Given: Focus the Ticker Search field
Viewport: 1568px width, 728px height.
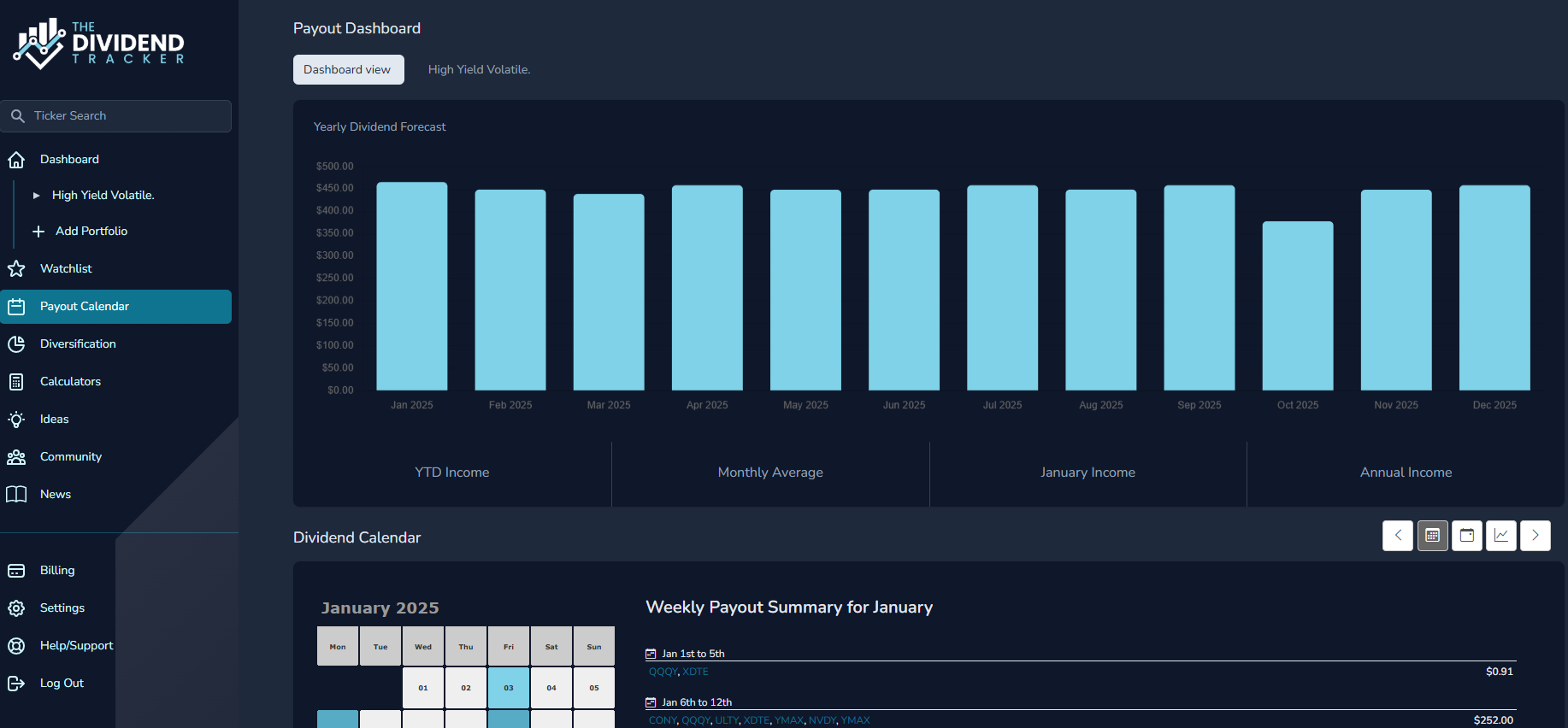Looking at the screenshot, I should pos(116,115).
